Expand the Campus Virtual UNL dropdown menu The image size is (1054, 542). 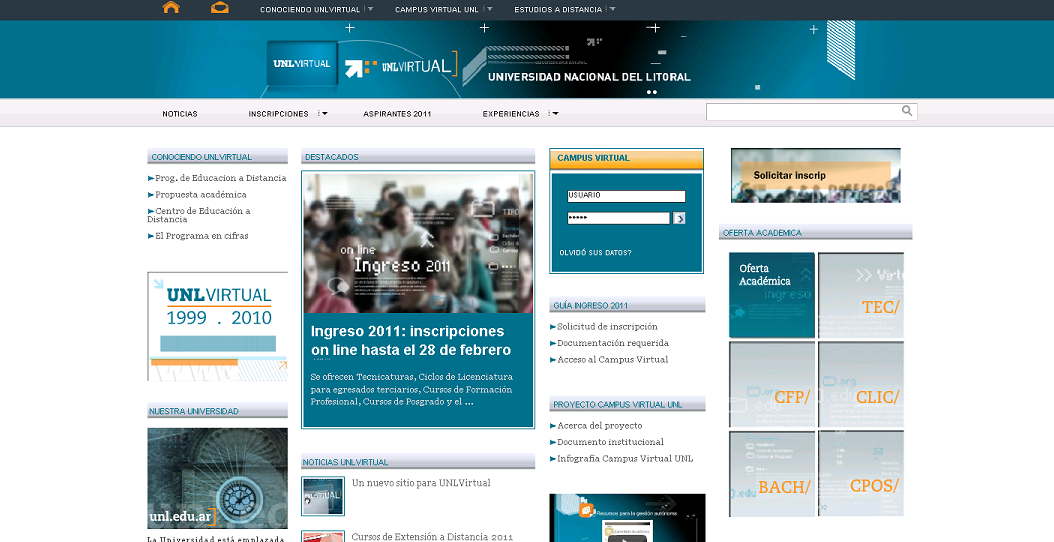(441, 9)
